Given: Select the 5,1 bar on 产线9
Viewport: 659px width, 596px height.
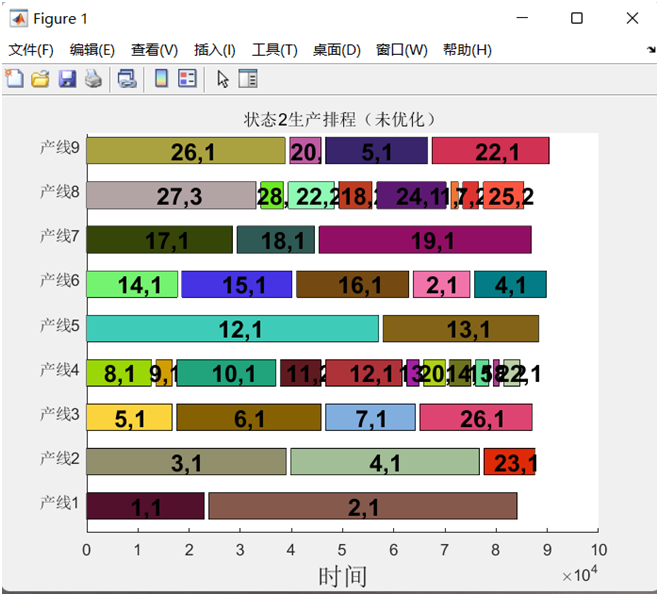Looking at the screenshot, I should (377, 150).
